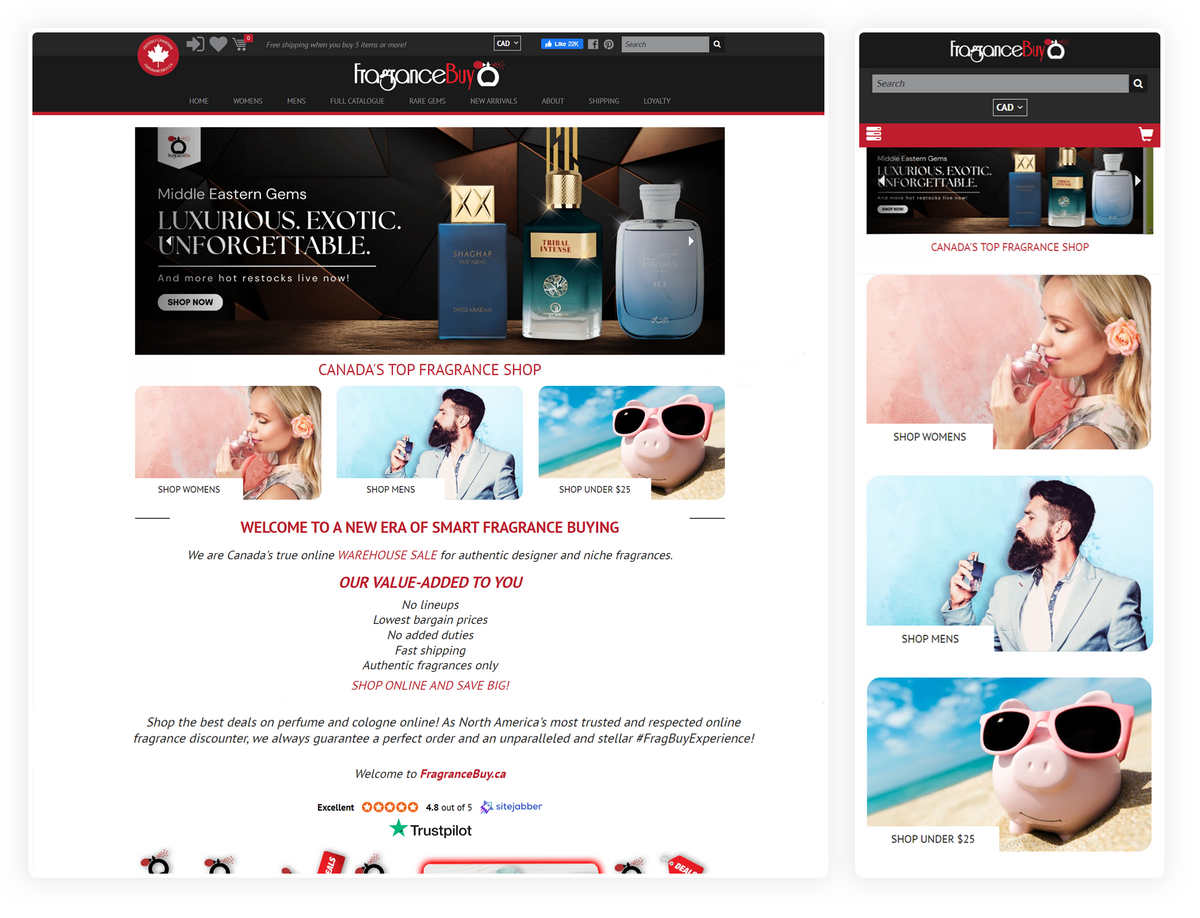The width and height of the screenshot is (1200, 918).
Task: Click the Authentic fragrances only line
Action: [431, 665]
